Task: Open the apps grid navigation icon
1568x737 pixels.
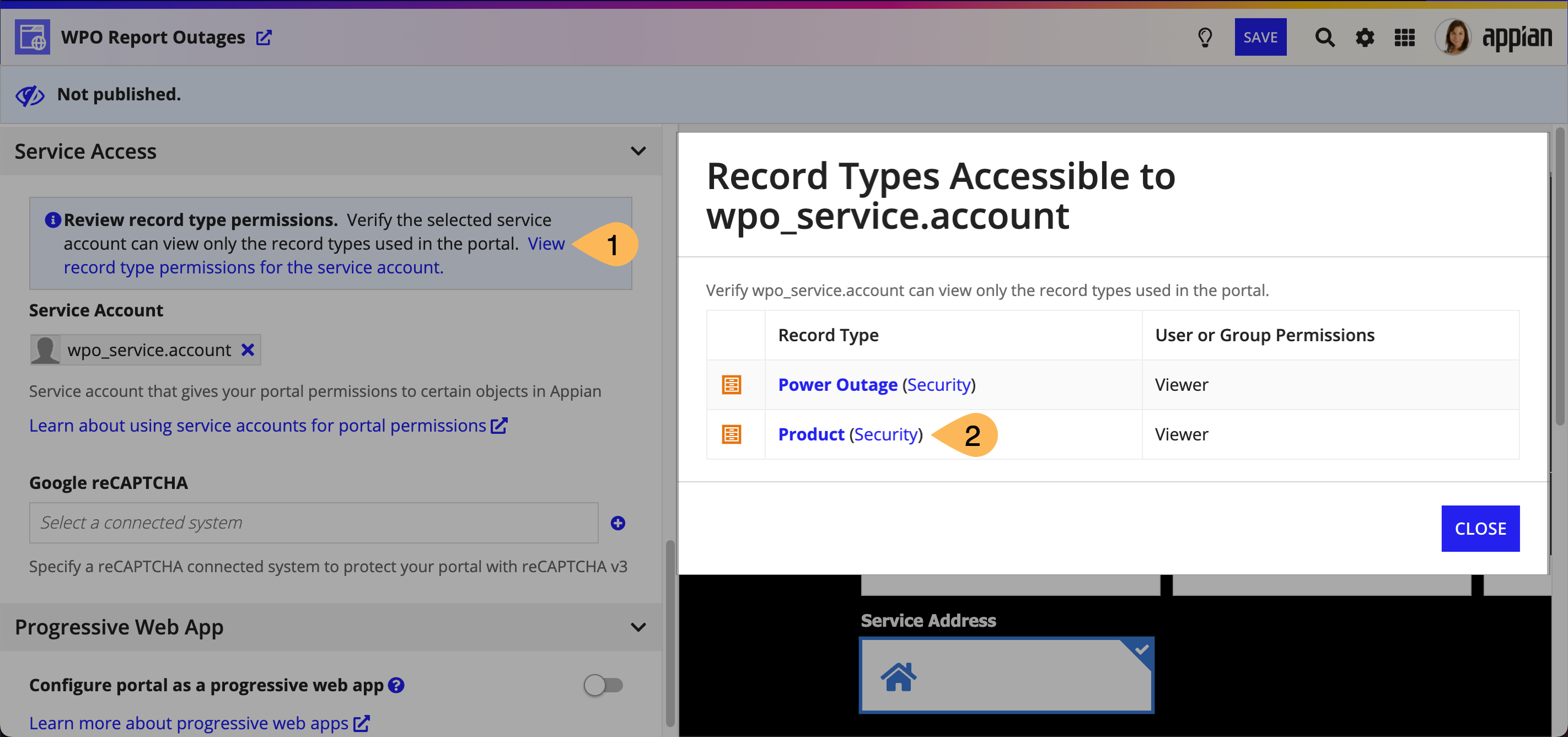Action: [1404, 37]
